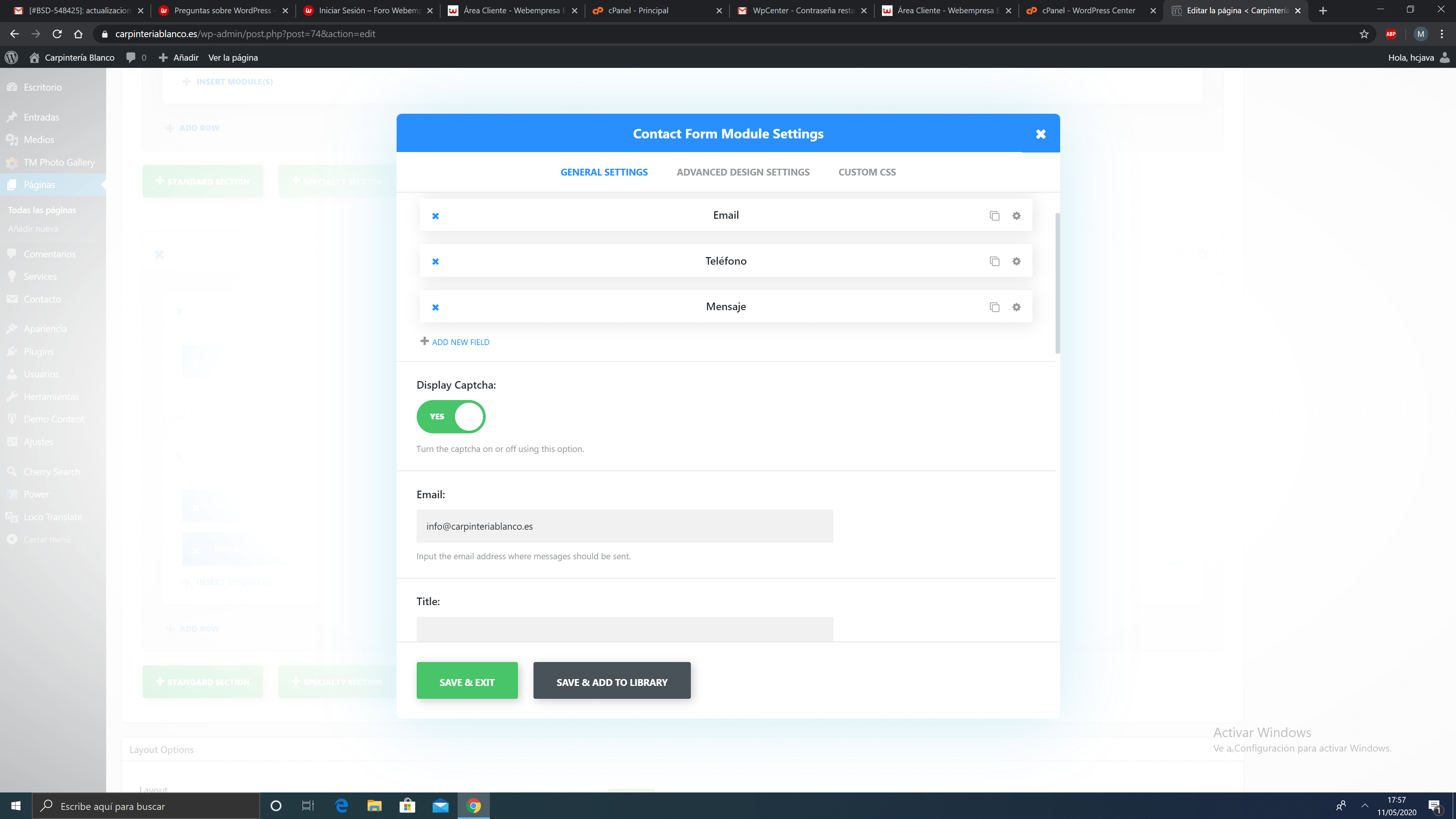
Task: Open Mail app from taskbar
Action: [440, 805]
